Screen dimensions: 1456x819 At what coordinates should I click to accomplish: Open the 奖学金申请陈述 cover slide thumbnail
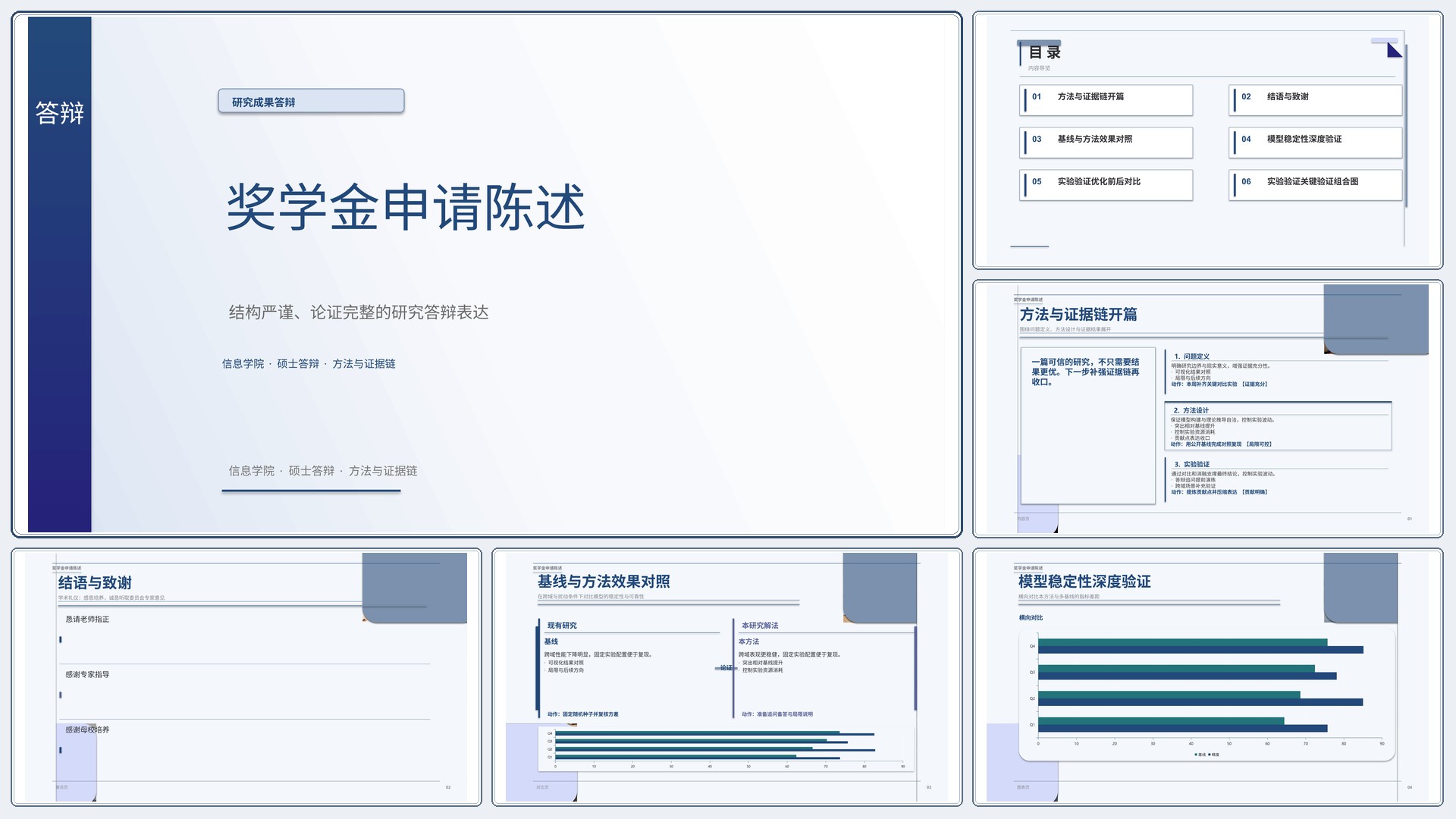coord(486,274)
